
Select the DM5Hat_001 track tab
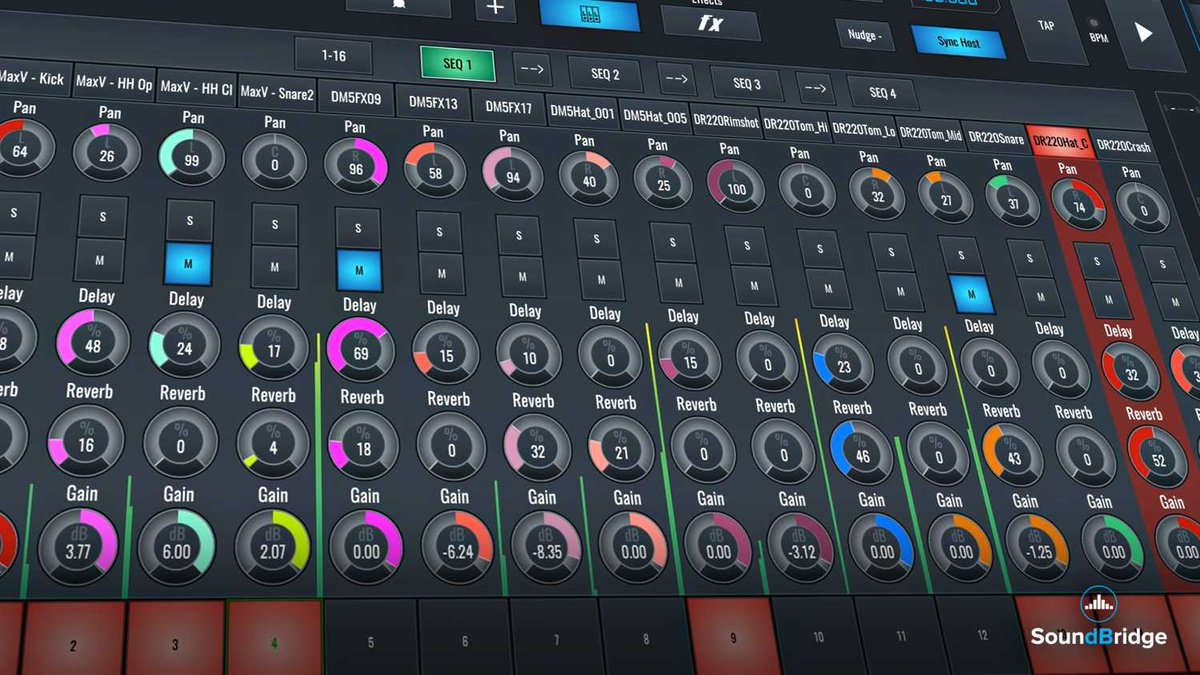(582, 113)
